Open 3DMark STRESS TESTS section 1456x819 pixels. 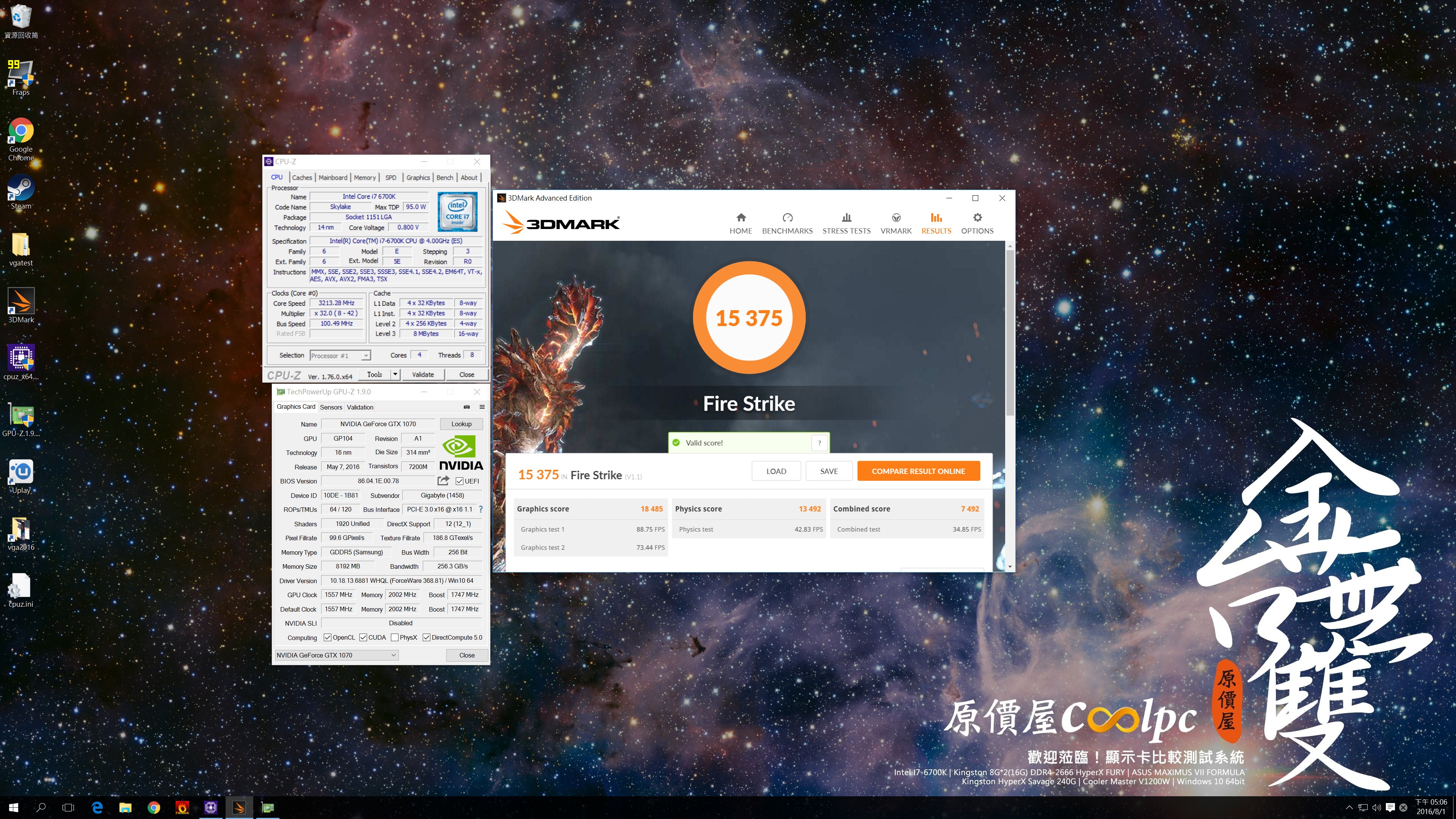846,224
